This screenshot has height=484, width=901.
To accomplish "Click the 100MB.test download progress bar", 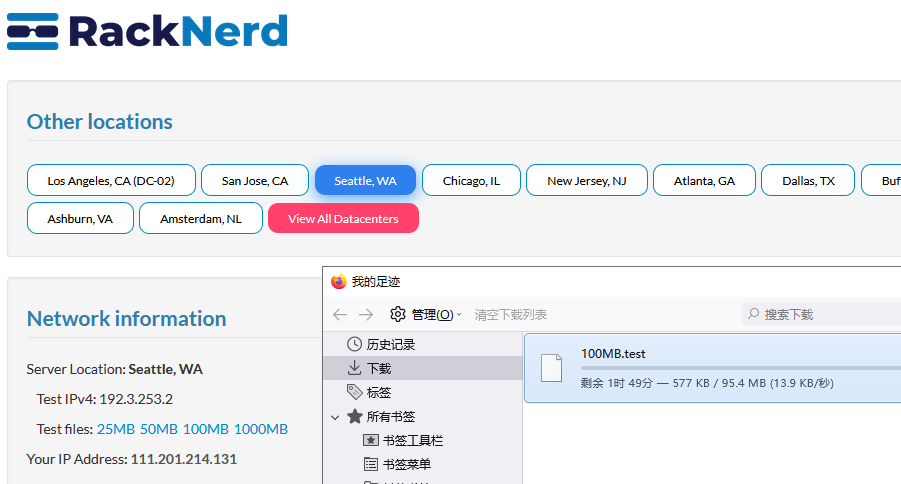I will [x=741, y=368].
